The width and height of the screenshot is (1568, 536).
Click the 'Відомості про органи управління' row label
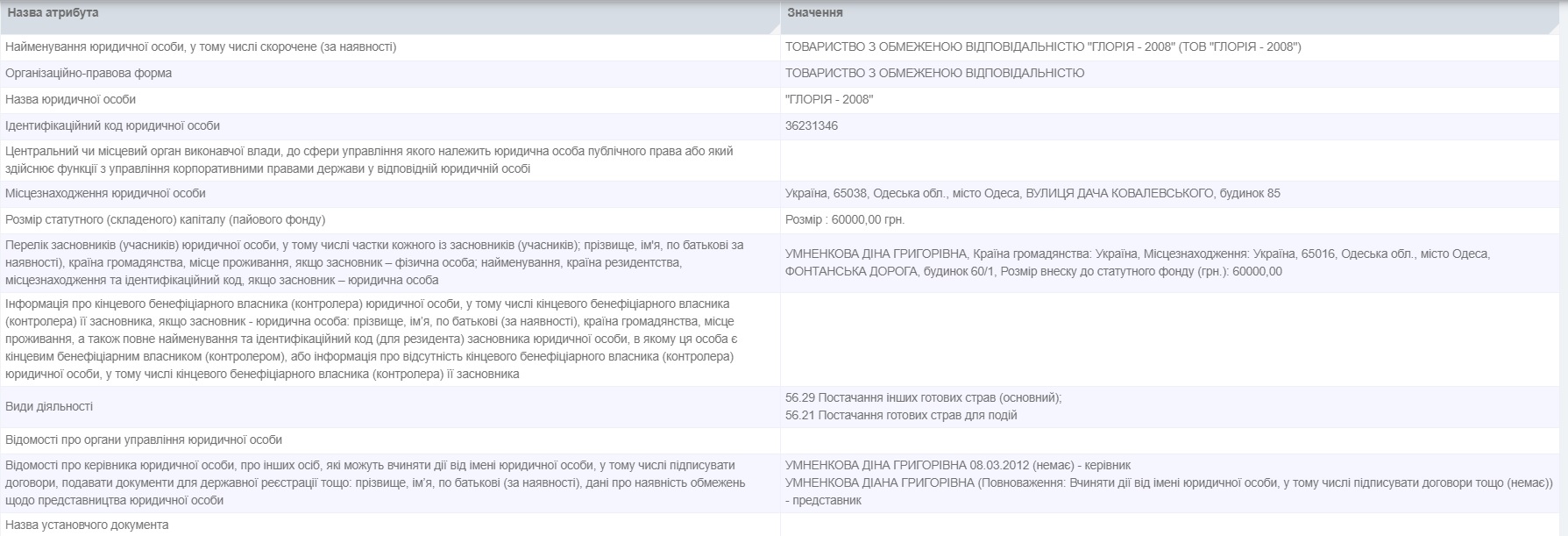click(144, 440)
